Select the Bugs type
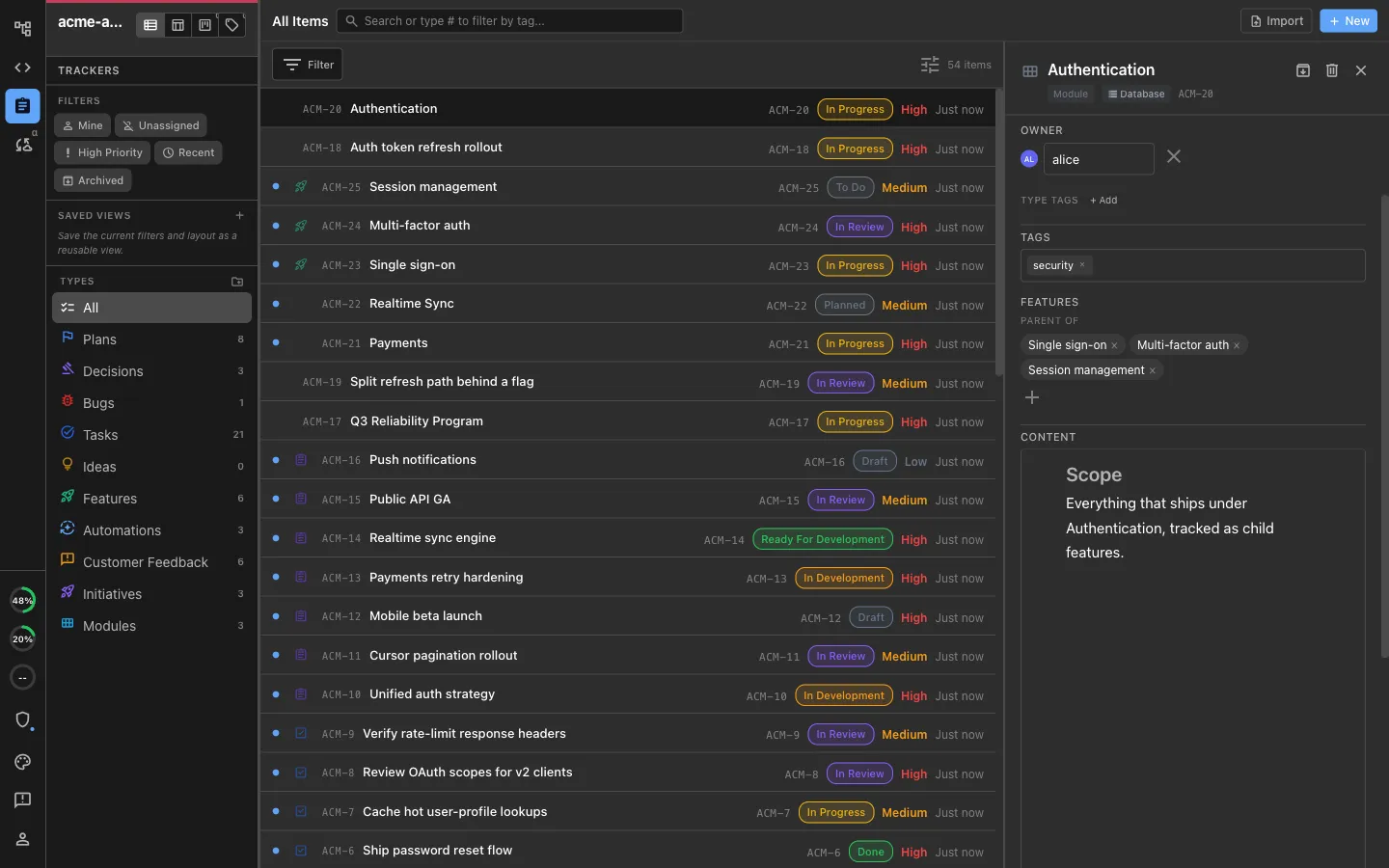The width and height of the screenshot is (1389, 868). (x=151, y=403)
